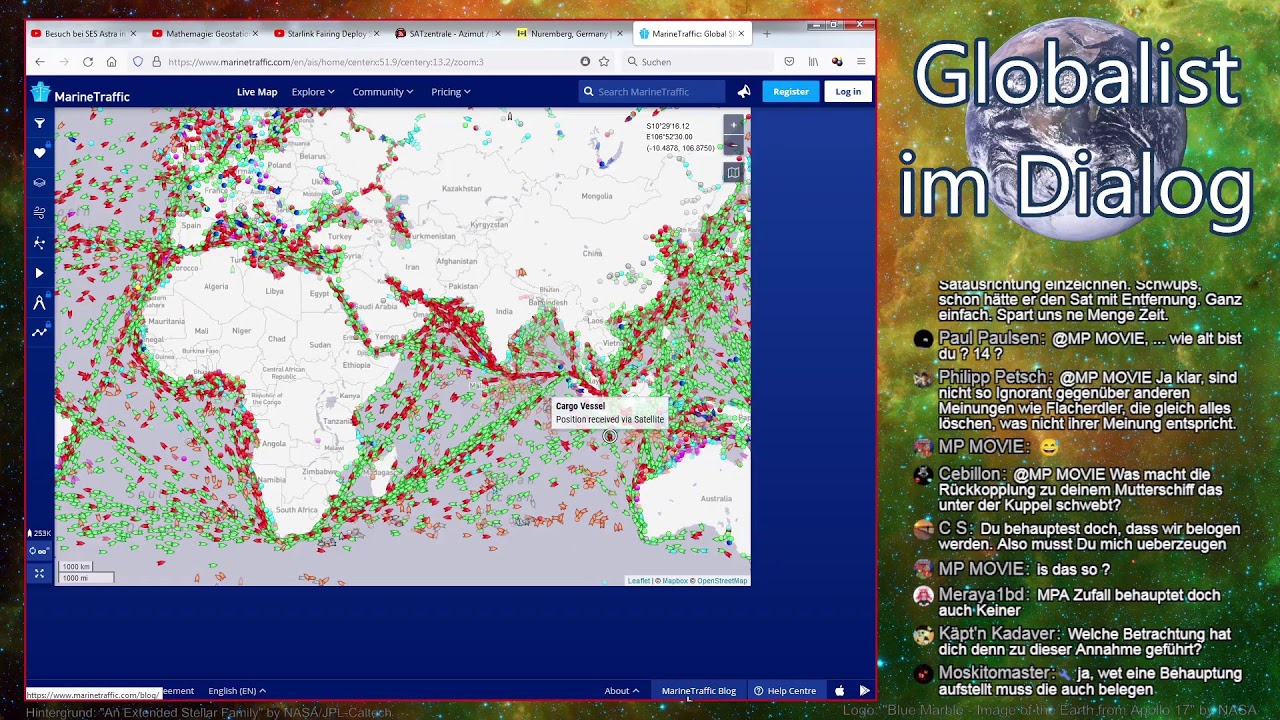Viewport: 1280px width, 720px height.
Task: Open a new browser tab
Action: pyautogui.click(x=767, y=34)
